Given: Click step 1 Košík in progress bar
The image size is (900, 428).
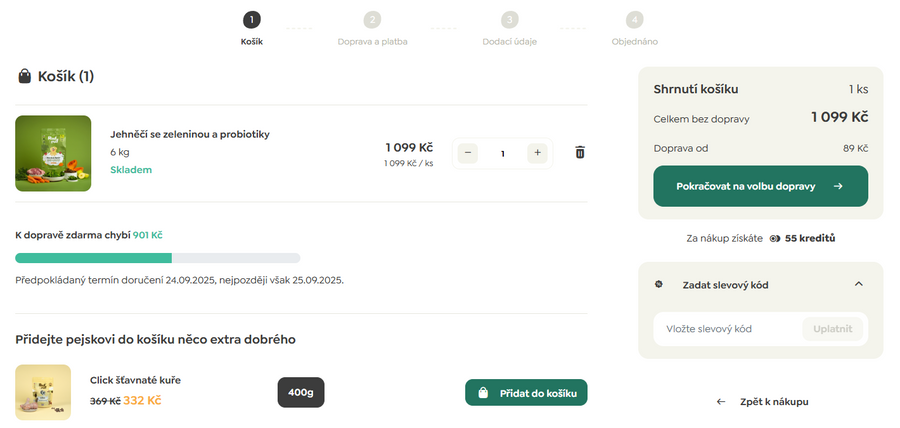Looking at the screenshot, I should (x=251, y=20).
